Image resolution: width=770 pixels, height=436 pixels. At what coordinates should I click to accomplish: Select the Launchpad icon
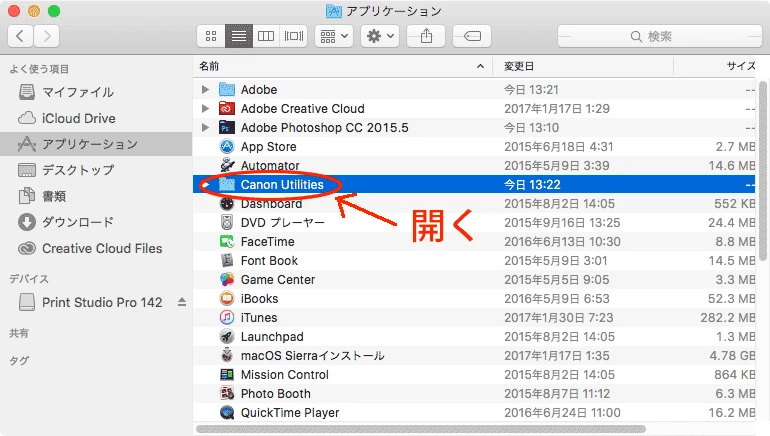click(227, 336)
